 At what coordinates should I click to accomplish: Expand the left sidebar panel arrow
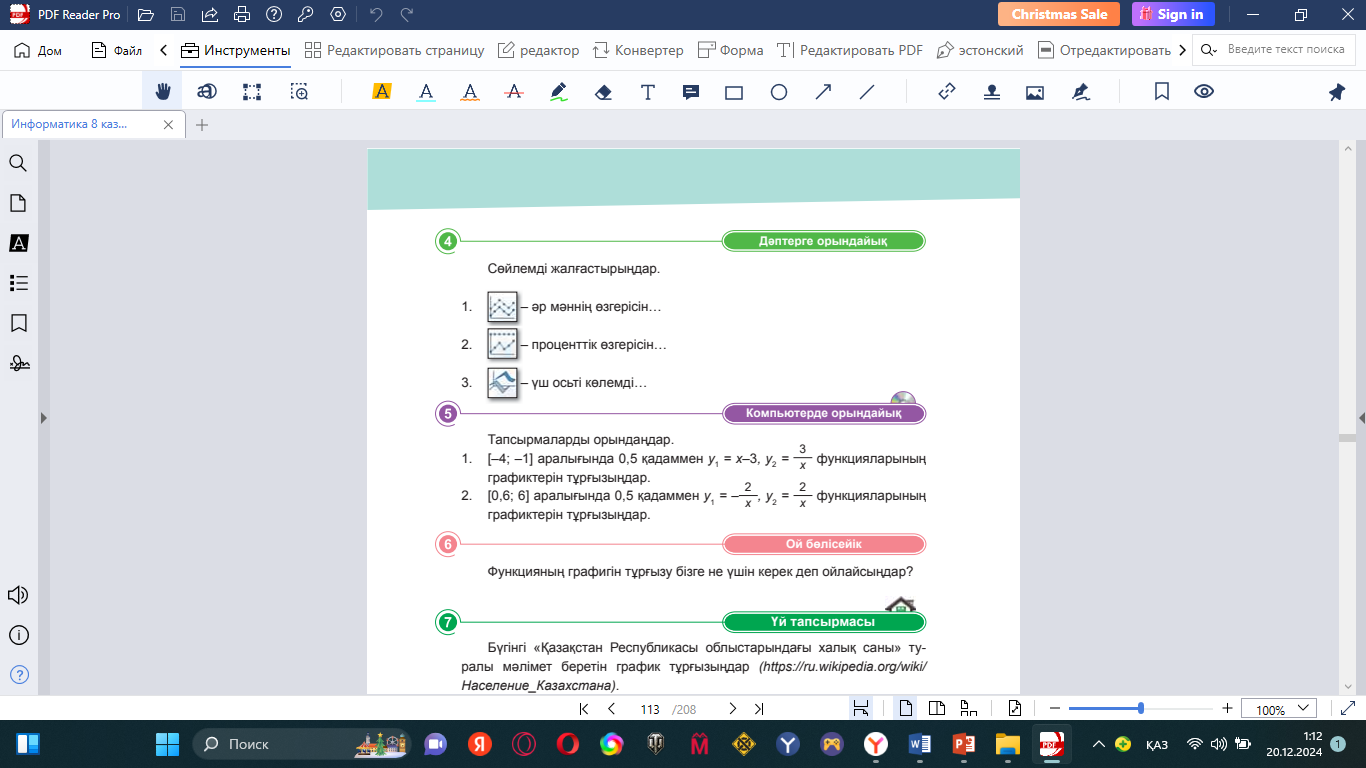click(43, 417)
